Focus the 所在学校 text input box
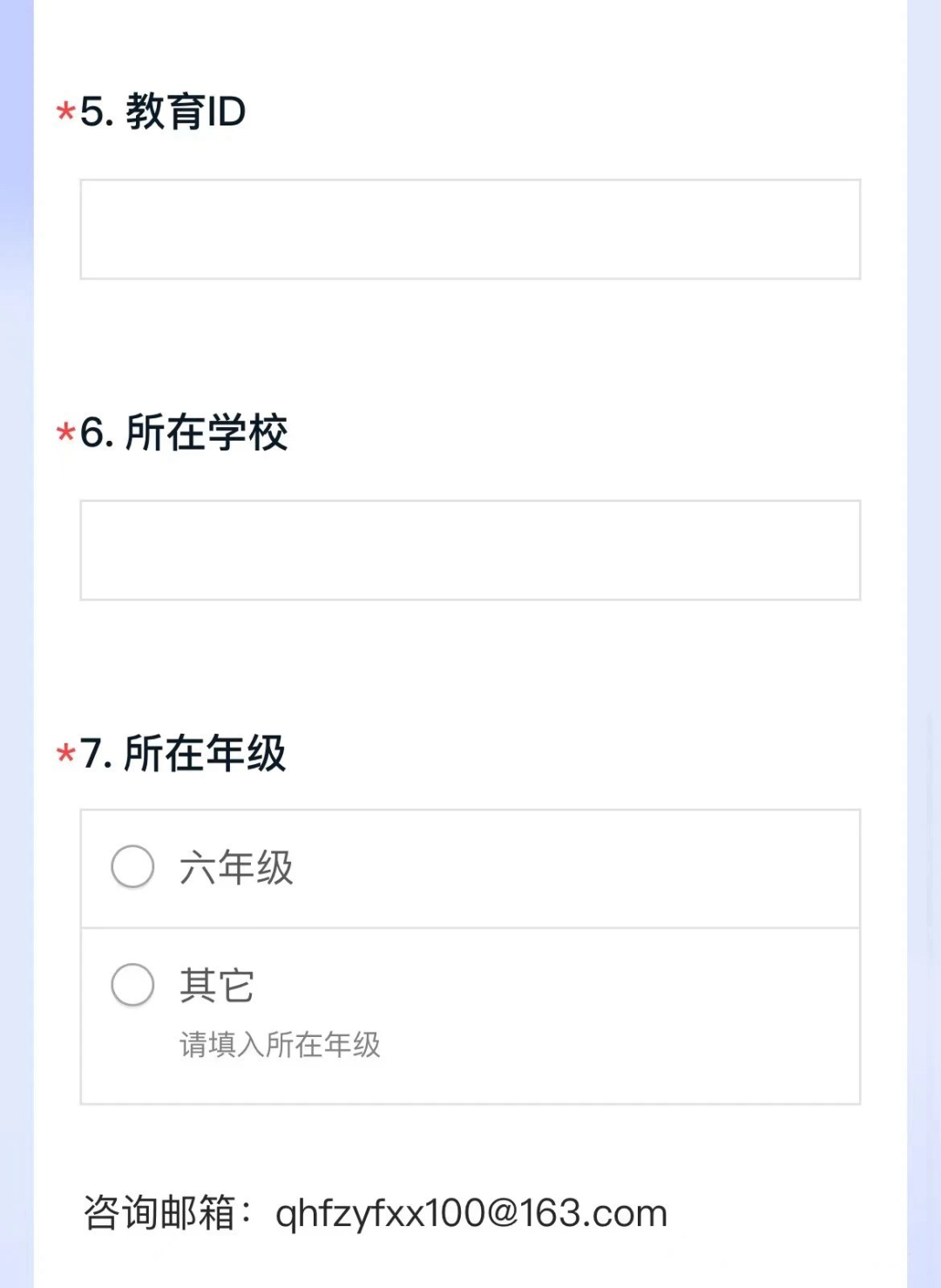 click(x=470, y=550)
